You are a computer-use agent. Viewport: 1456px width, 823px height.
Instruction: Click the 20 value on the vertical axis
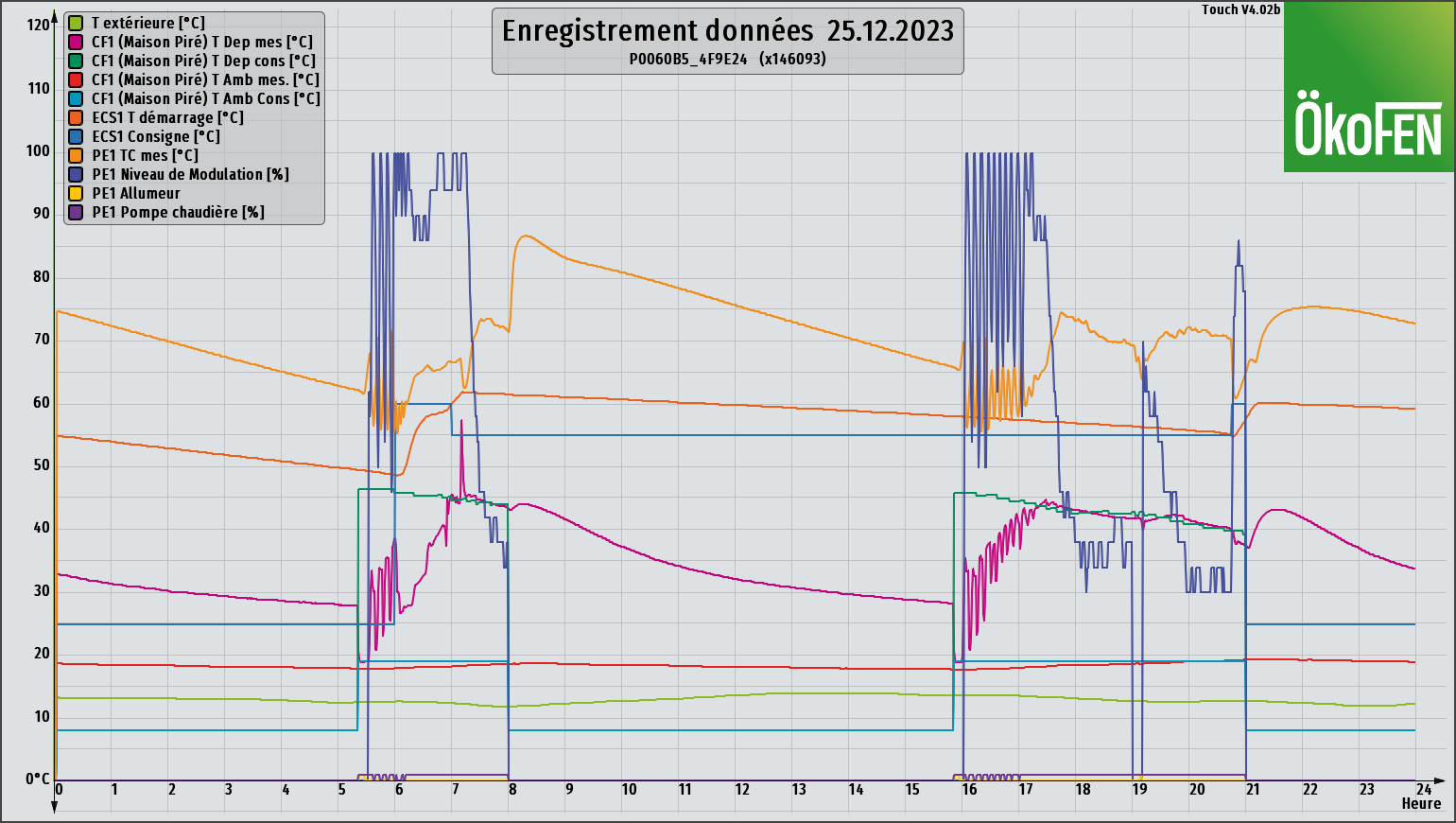[x=42, y=653]
